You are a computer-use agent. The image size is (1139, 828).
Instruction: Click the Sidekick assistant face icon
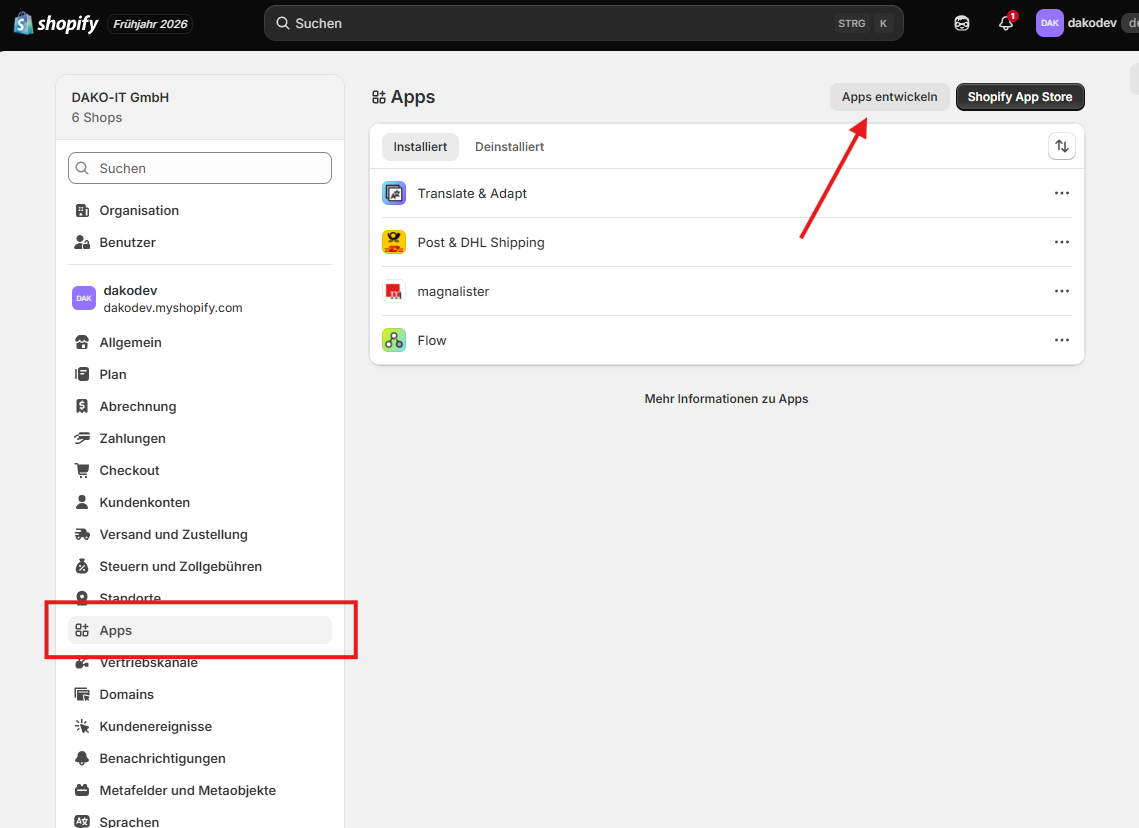pyautogui.click(x=962, y=23)
